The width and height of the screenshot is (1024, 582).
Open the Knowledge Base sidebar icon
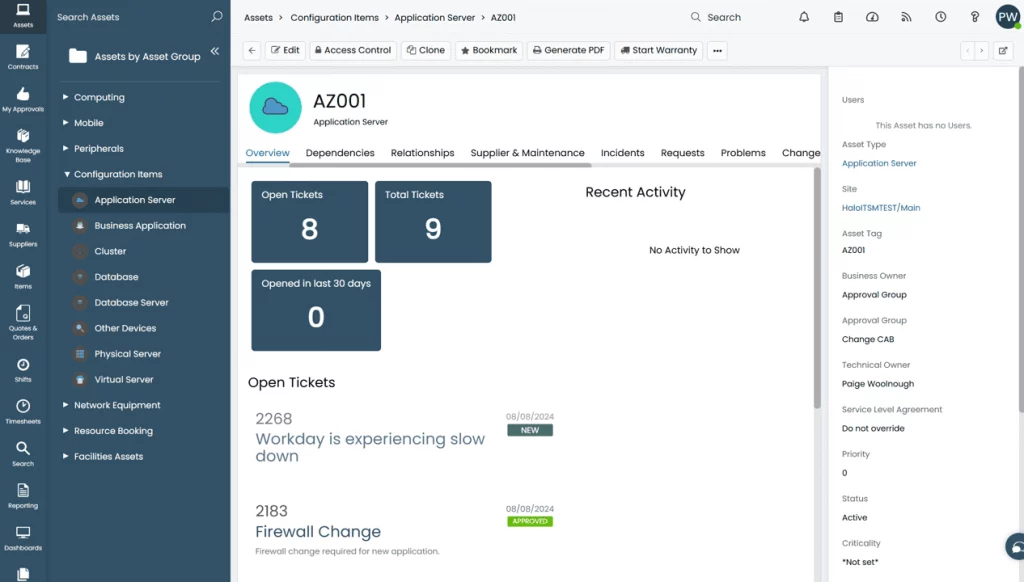tap(22, 143)
